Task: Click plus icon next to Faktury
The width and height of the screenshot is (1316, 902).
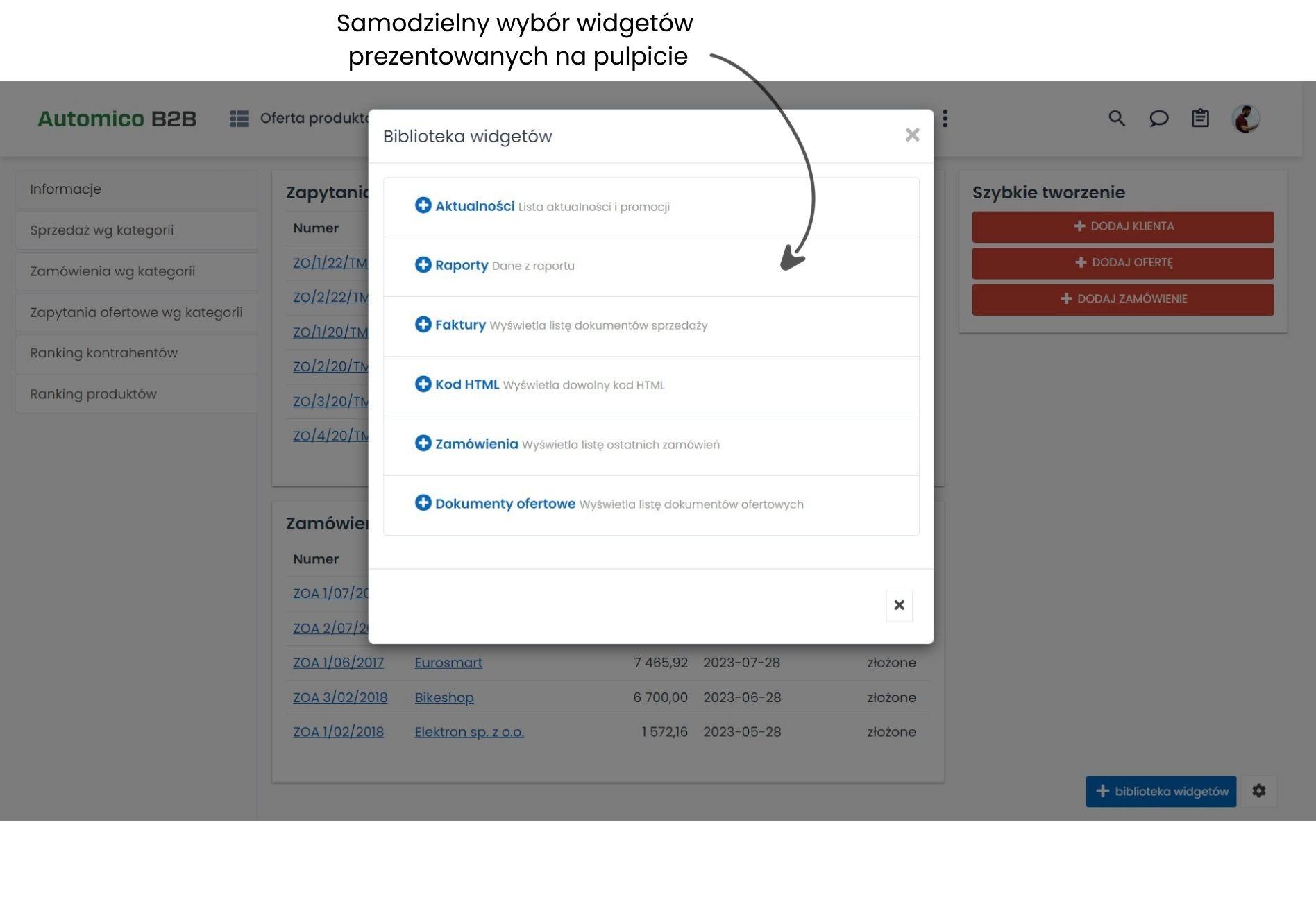Action: click(423, 325)
